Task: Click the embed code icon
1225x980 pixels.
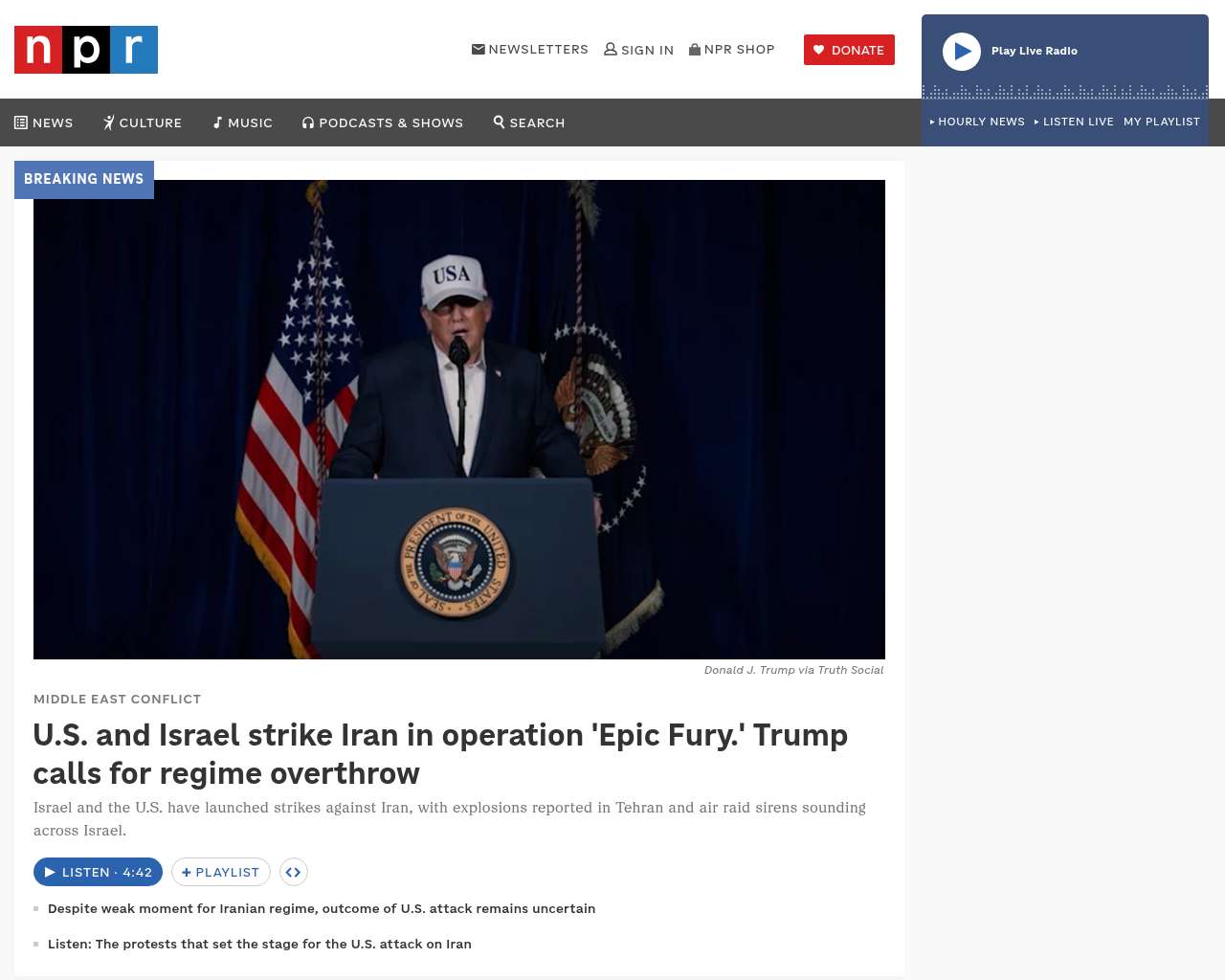Action: click(x=294, y=872)
